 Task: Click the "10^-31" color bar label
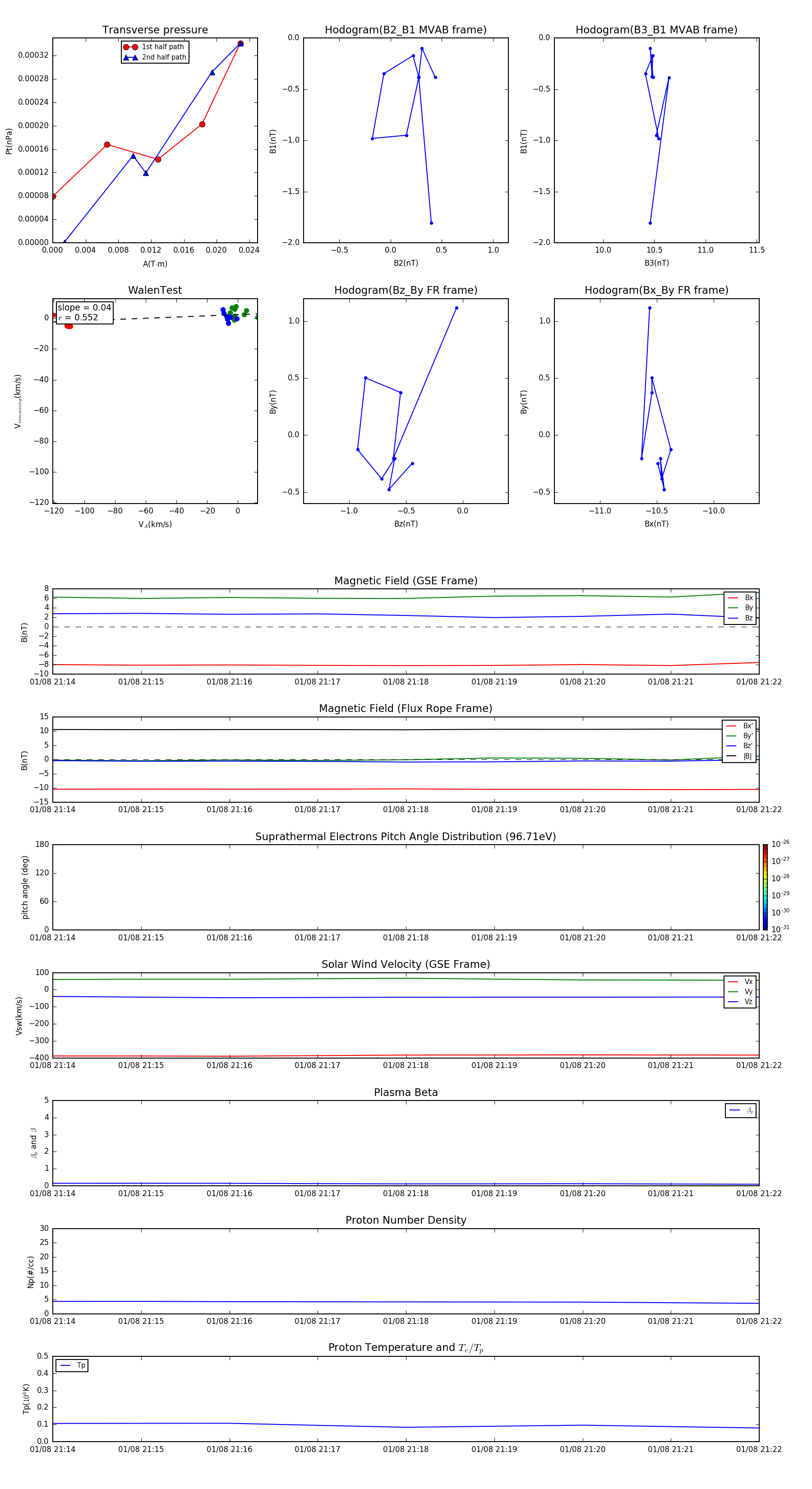coord(780,929)
